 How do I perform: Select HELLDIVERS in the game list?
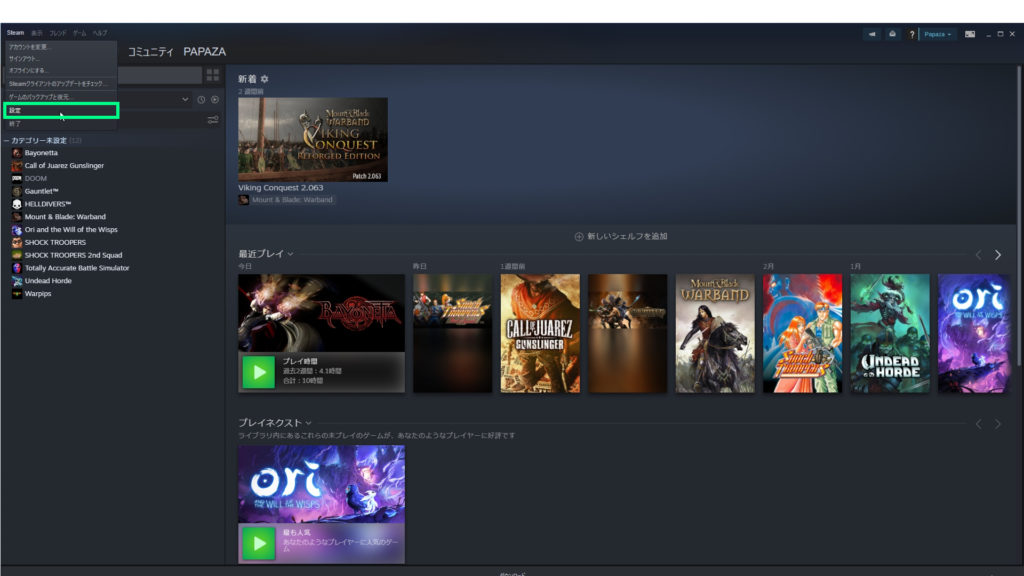click(48, 204)
